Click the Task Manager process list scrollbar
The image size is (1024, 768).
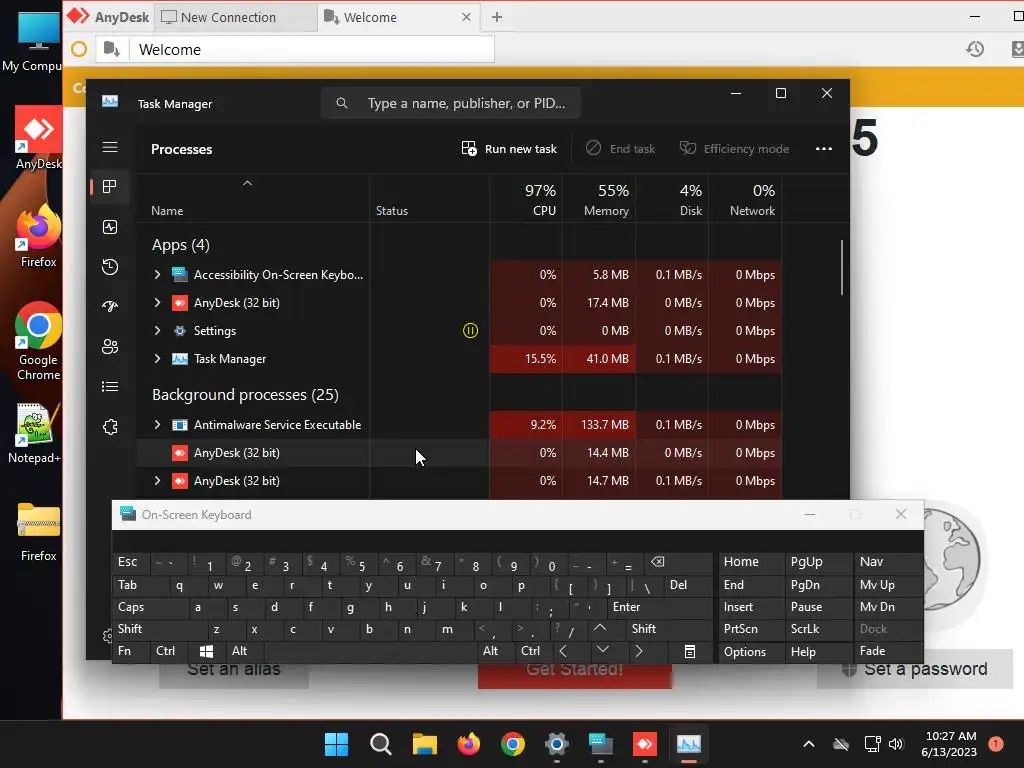tap(842, 268)
